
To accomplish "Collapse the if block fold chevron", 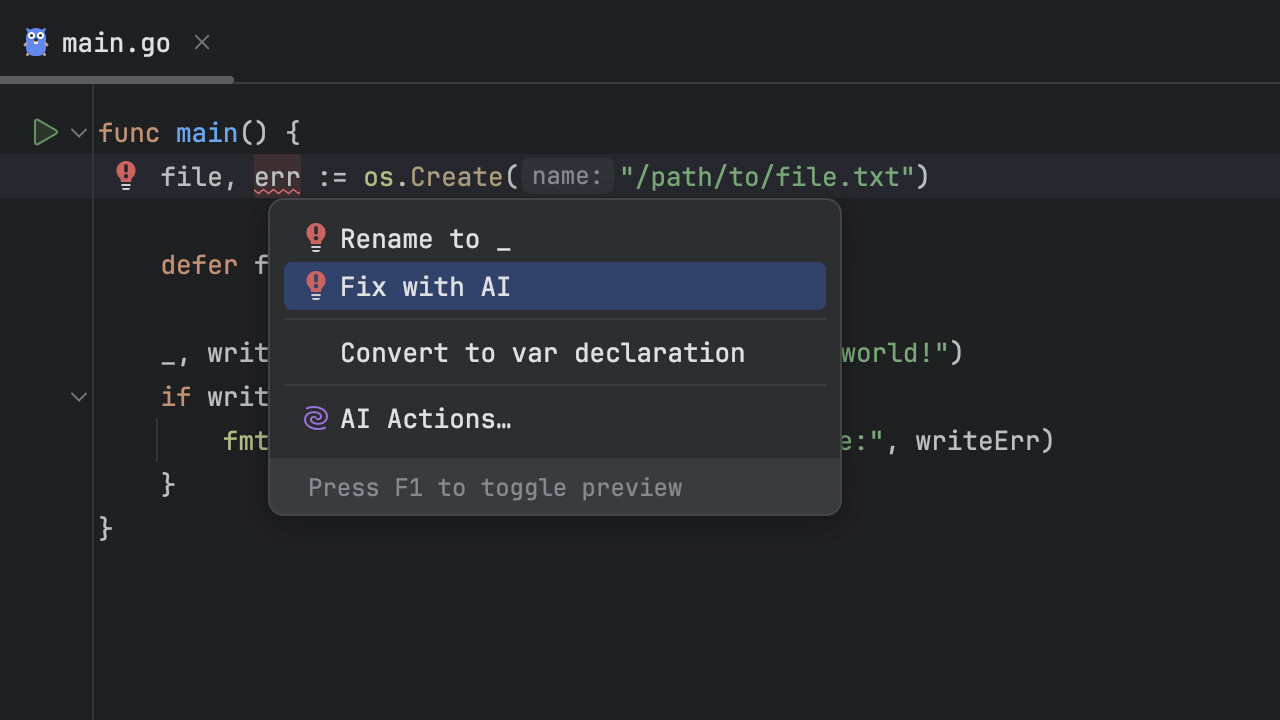I will pyautogui.click(x=79, y=397).
